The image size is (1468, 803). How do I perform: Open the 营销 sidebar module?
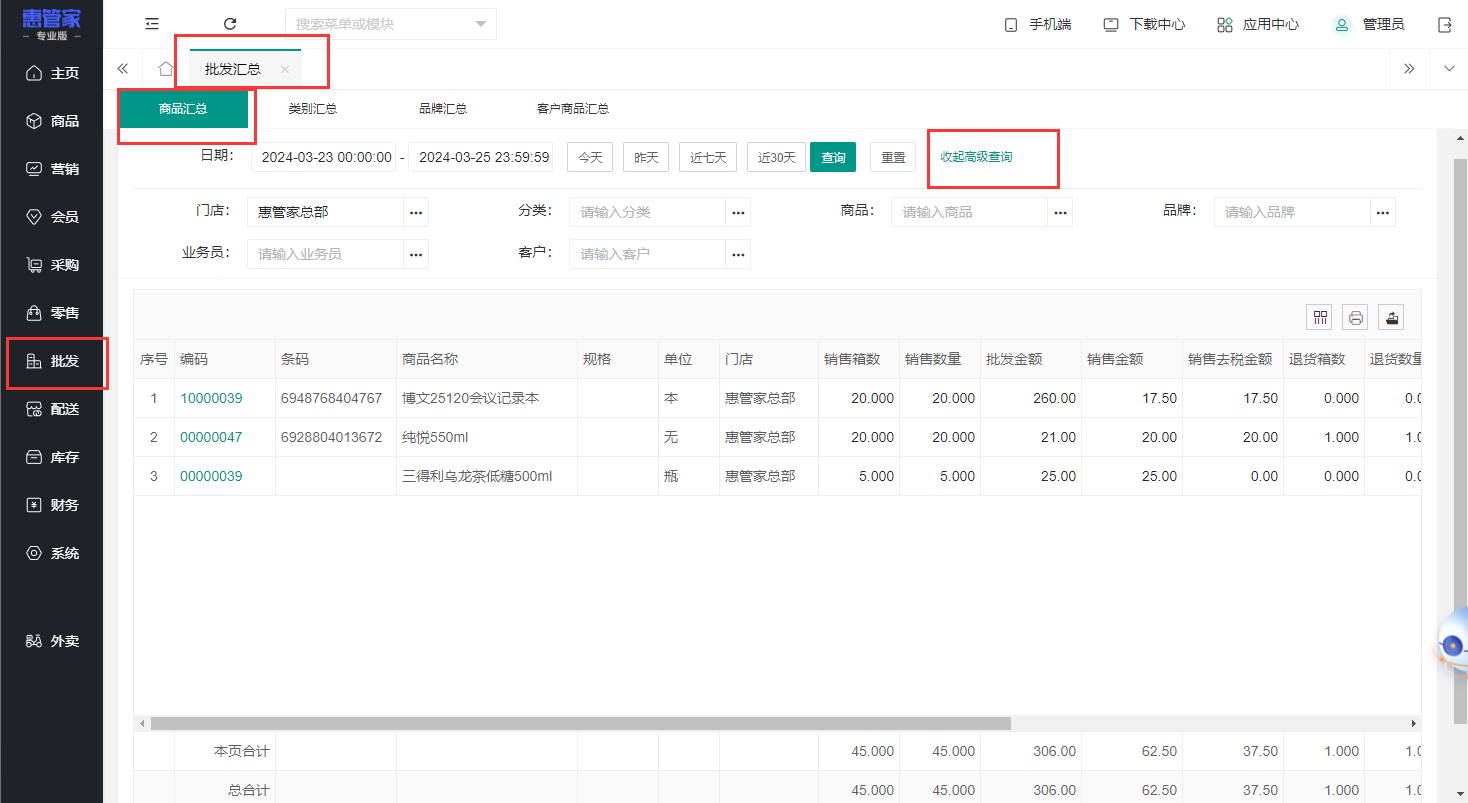(x=52, y=169)
